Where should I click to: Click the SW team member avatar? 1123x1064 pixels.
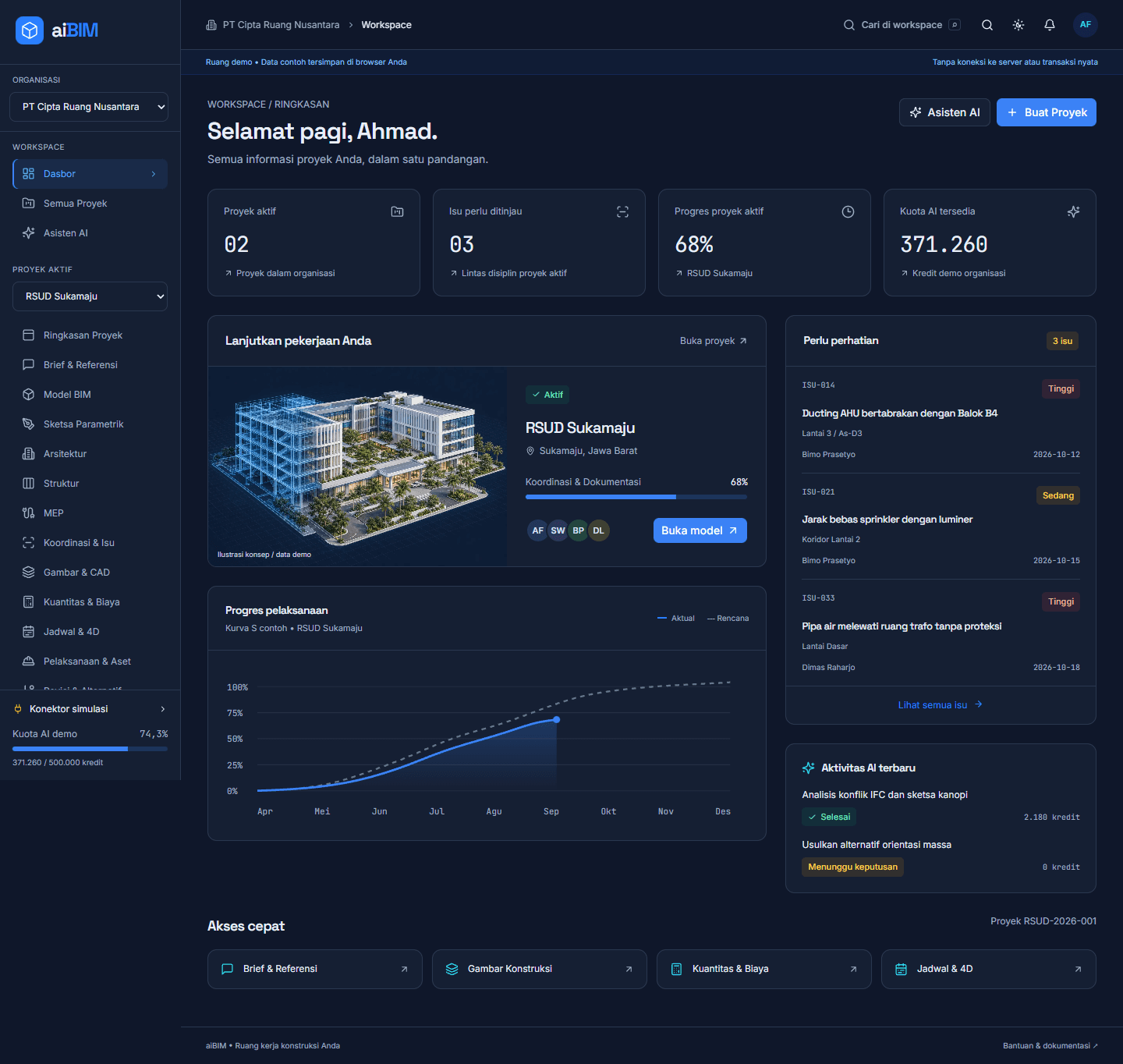pos(558,530)
